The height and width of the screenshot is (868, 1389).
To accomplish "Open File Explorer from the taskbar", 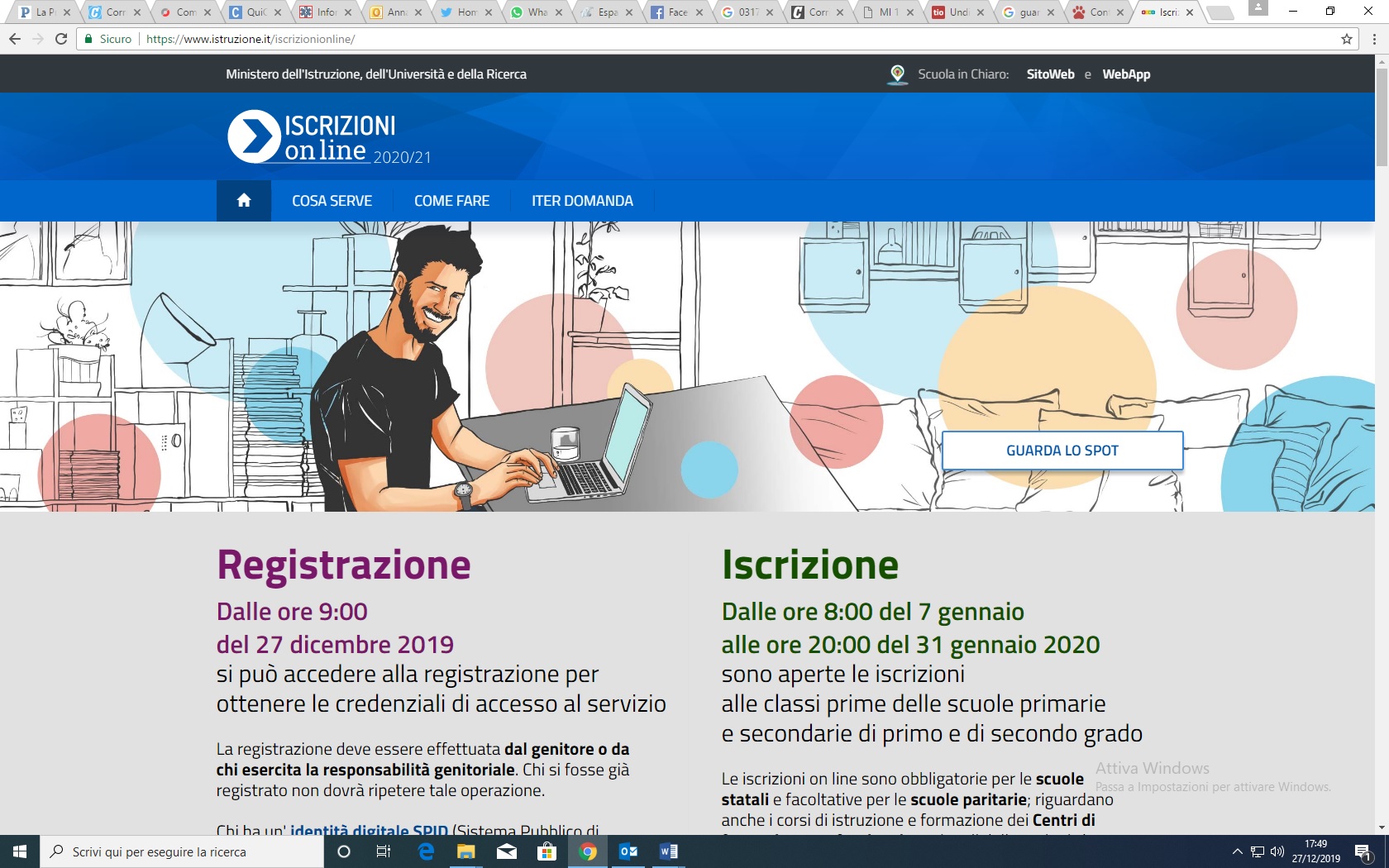I will [466, 851].
